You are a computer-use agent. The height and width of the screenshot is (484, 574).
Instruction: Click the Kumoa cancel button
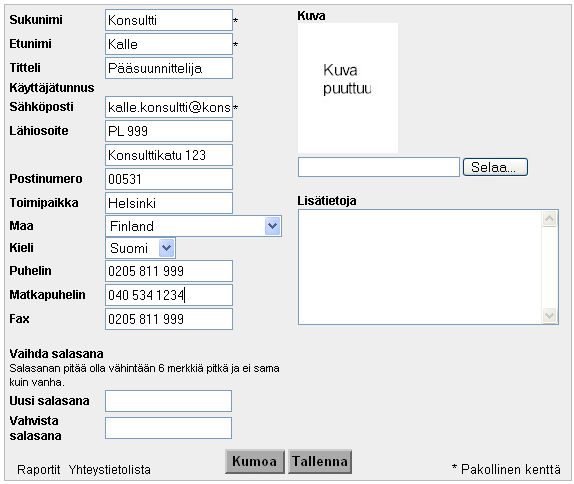coord(255,461)
